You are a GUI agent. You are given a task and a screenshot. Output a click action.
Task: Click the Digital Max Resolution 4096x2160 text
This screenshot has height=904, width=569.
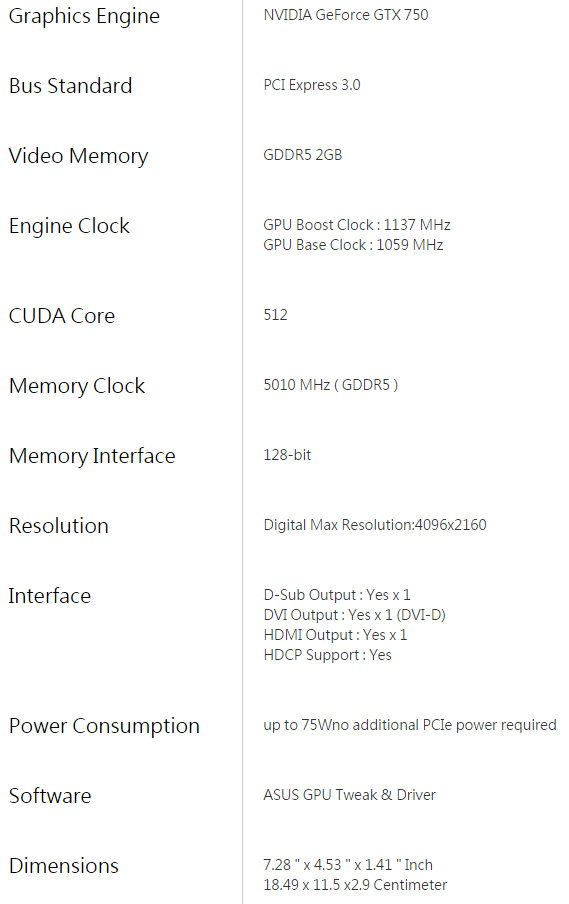click(x=375, y=525)
